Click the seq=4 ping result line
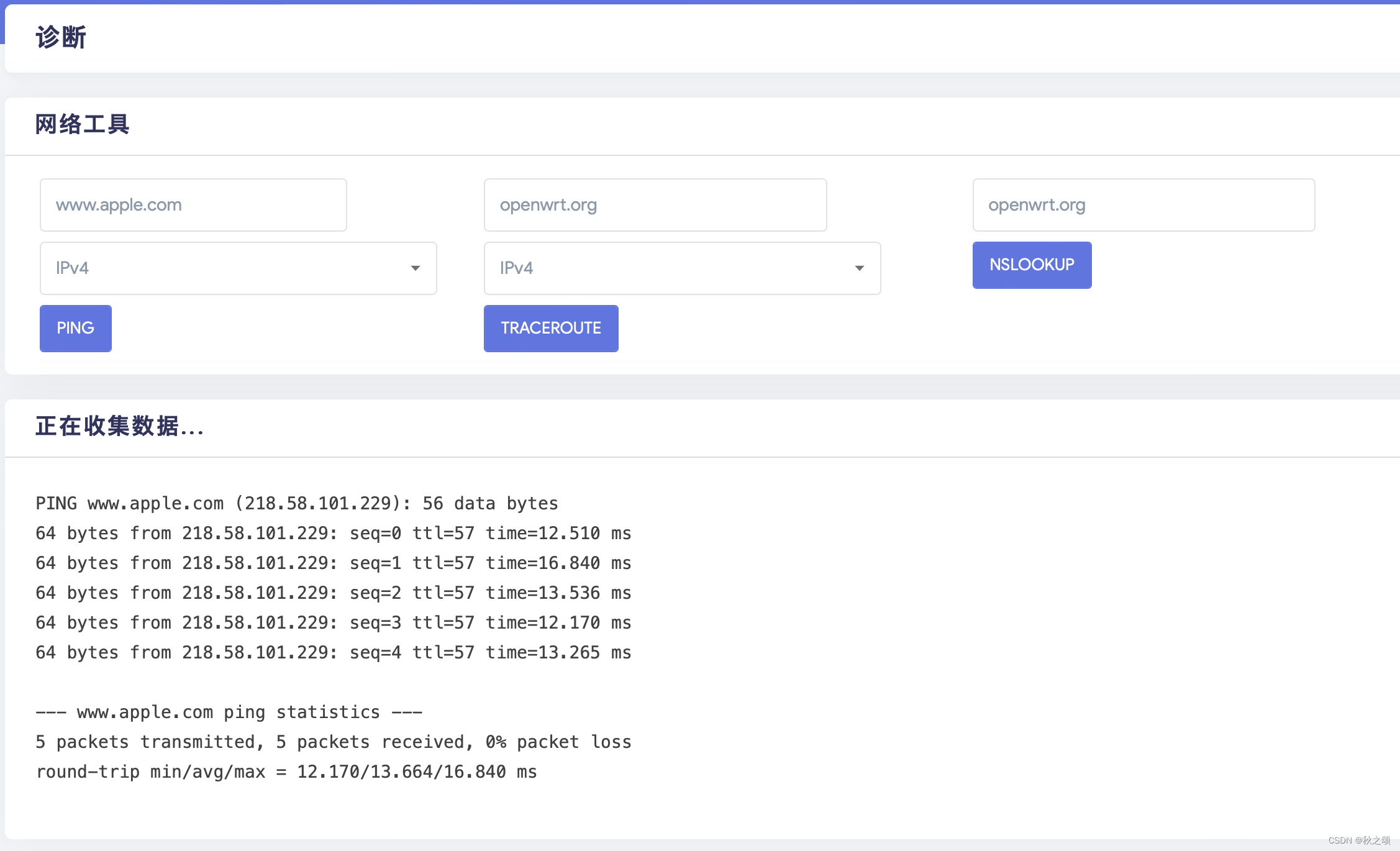Image resolution: width=1400 pixels, height=851 pixels. [x=333, y=652]
